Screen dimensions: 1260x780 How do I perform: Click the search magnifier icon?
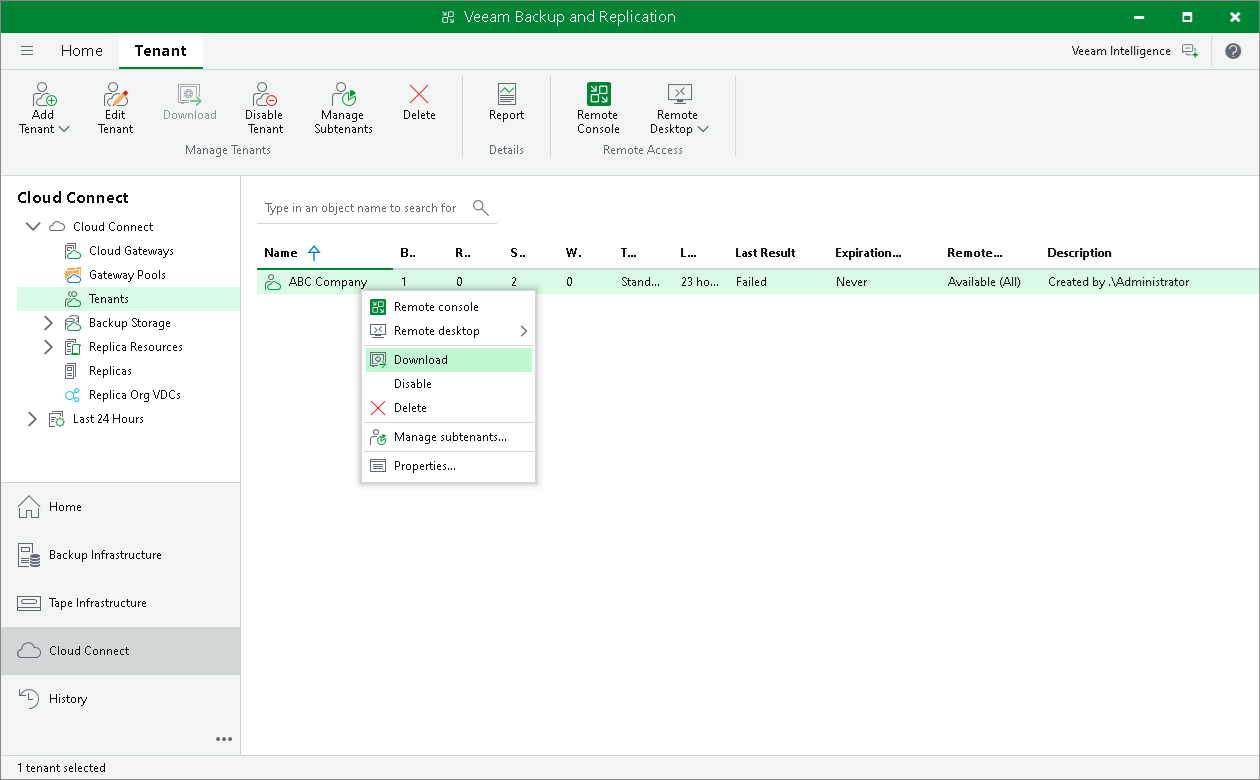click(481, 208)
